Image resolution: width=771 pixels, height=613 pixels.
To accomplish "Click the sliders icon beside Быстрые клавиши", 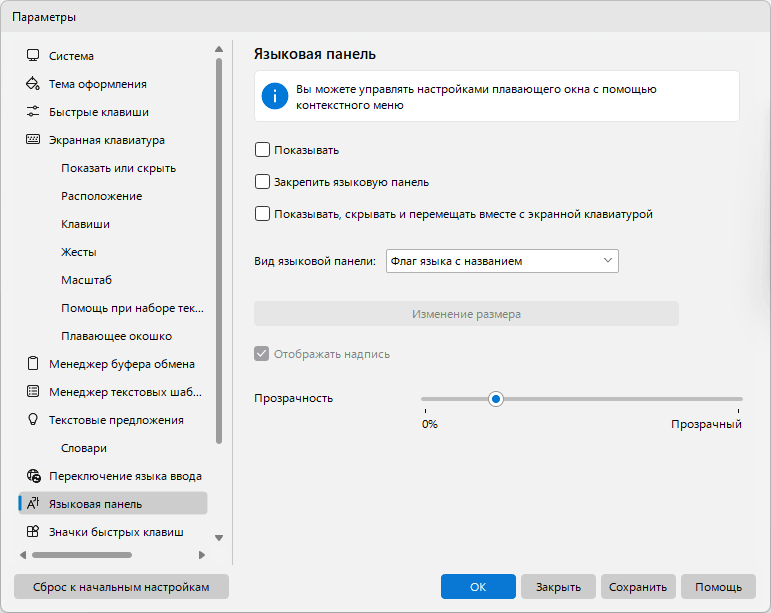I will click(33, 112).
